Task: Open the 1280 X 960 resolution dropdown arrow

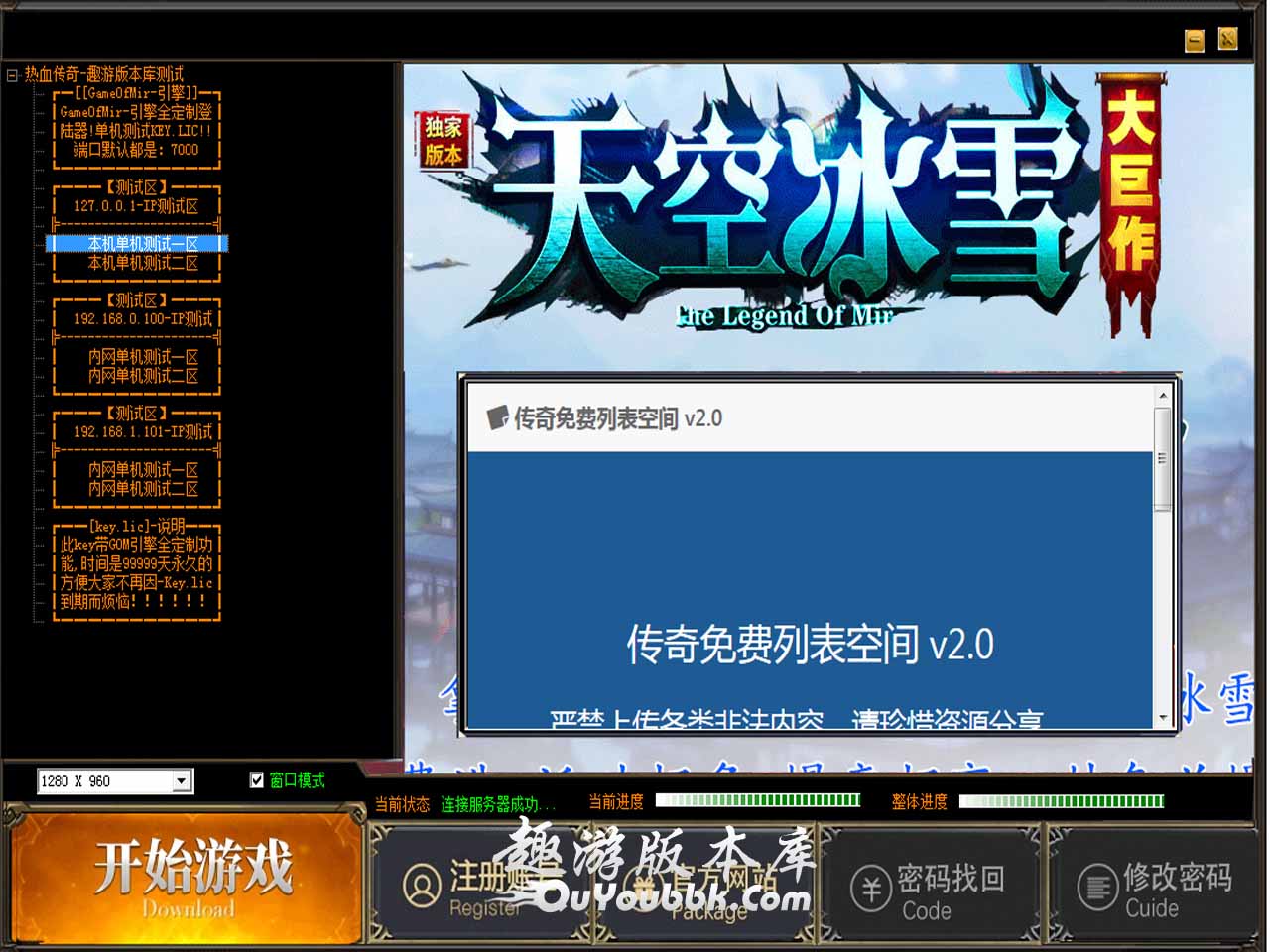Action: point(182,781)
